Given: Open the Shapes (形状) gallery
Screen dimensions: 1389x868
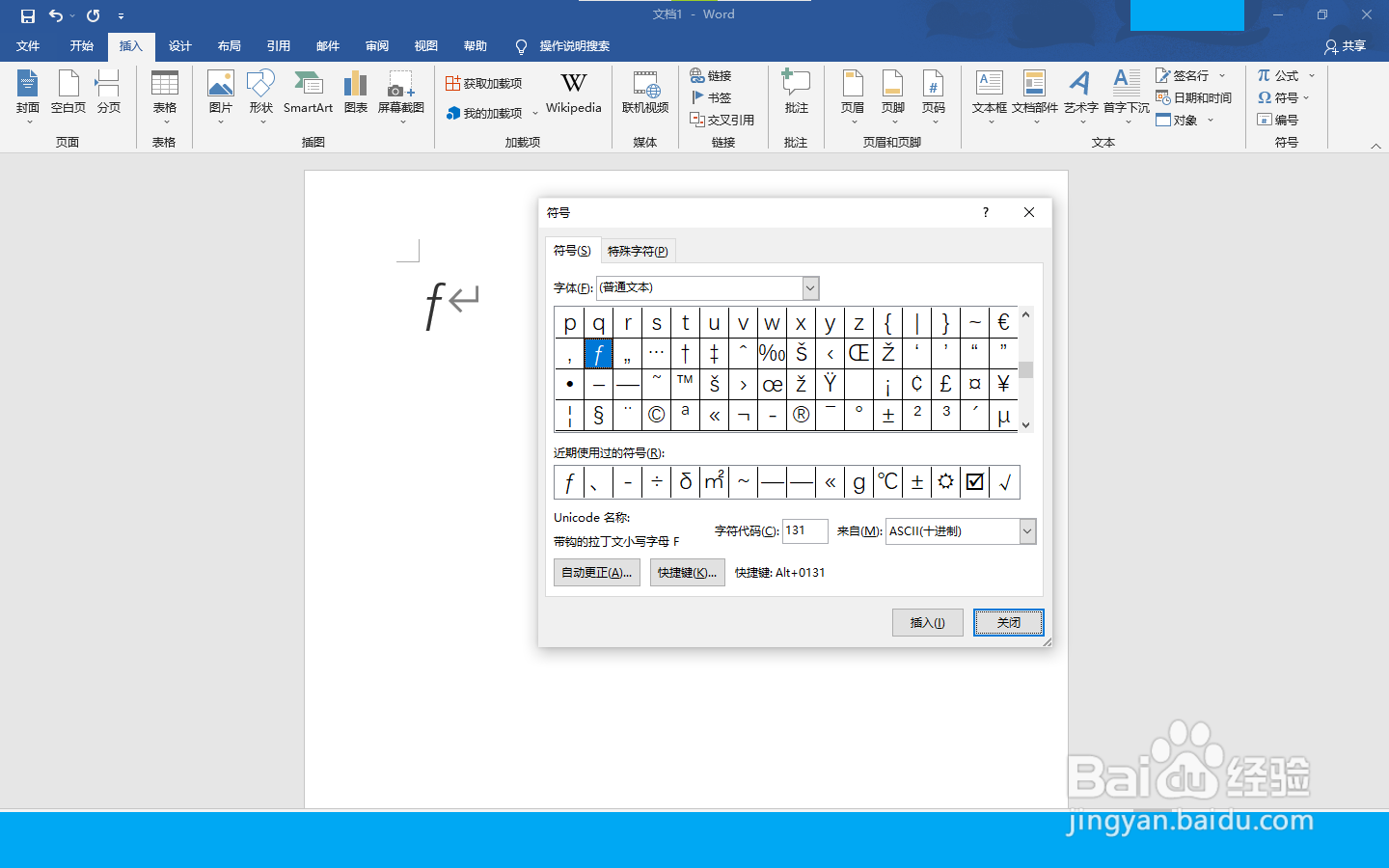Looking at the screenshot, I should pos(261,96).
